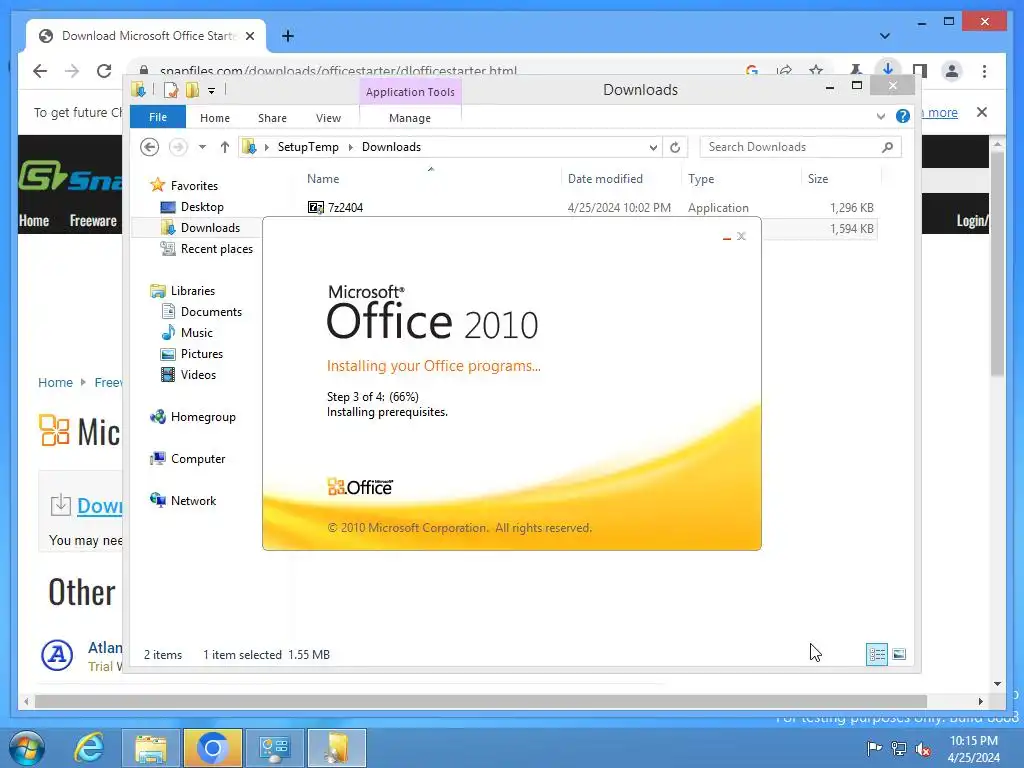Open the Videos library
1024x768 pixels.
pos(198,374)
